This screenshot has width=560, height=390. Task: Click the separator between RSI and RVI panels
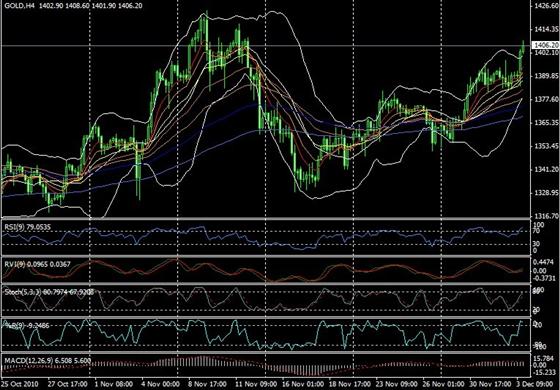click(x=266, y=256)
